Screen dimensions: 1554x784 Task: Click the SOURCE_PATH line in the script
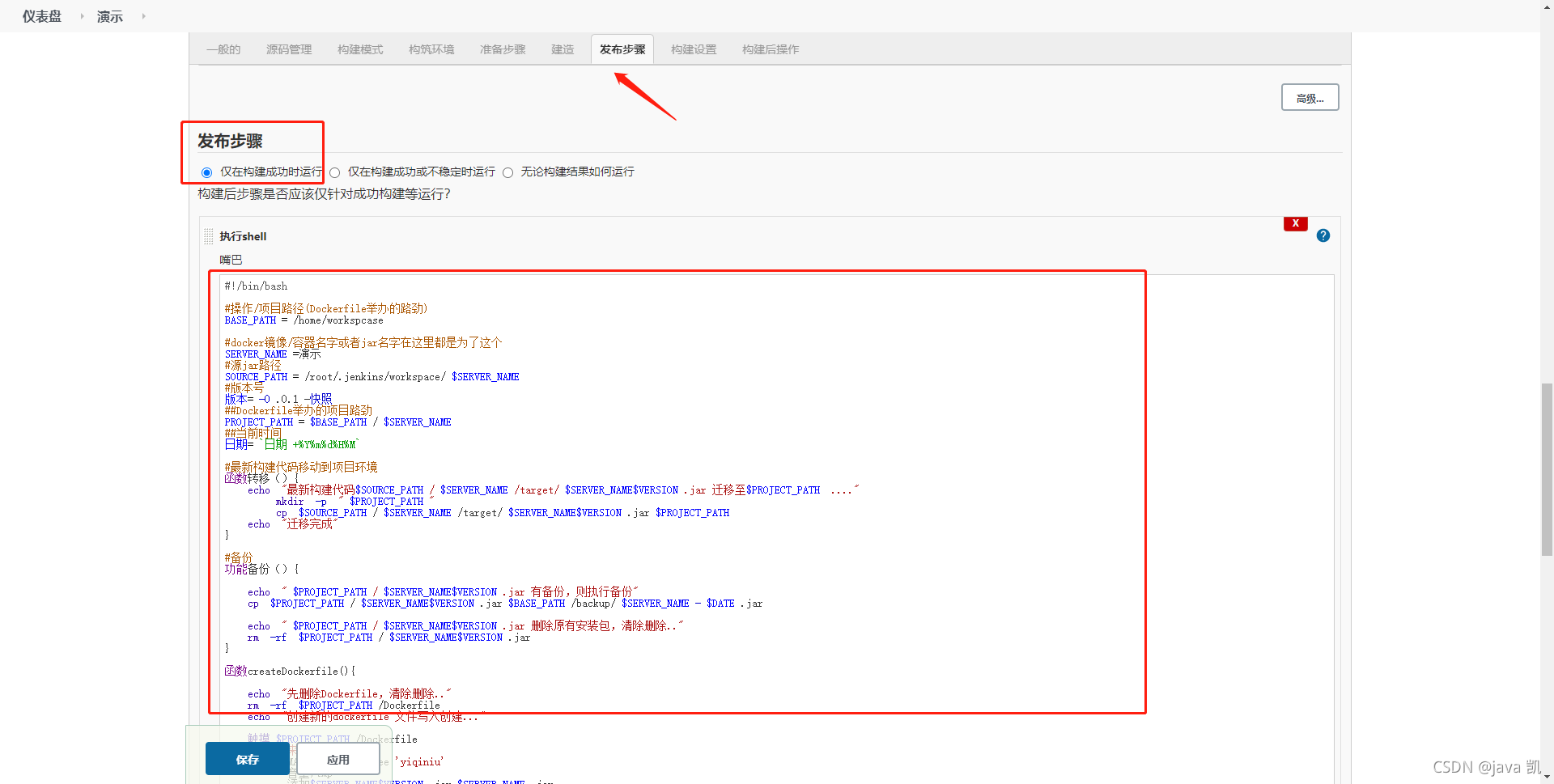pyautogui.click(x=372, y=377)
